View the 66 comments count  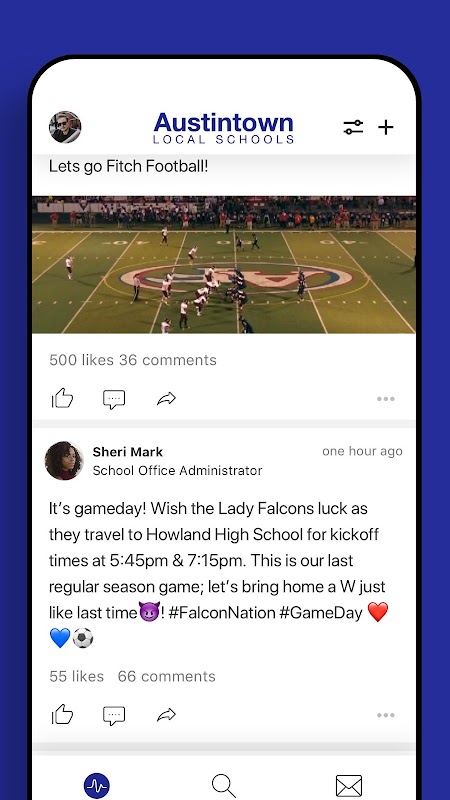click(167, 677)
